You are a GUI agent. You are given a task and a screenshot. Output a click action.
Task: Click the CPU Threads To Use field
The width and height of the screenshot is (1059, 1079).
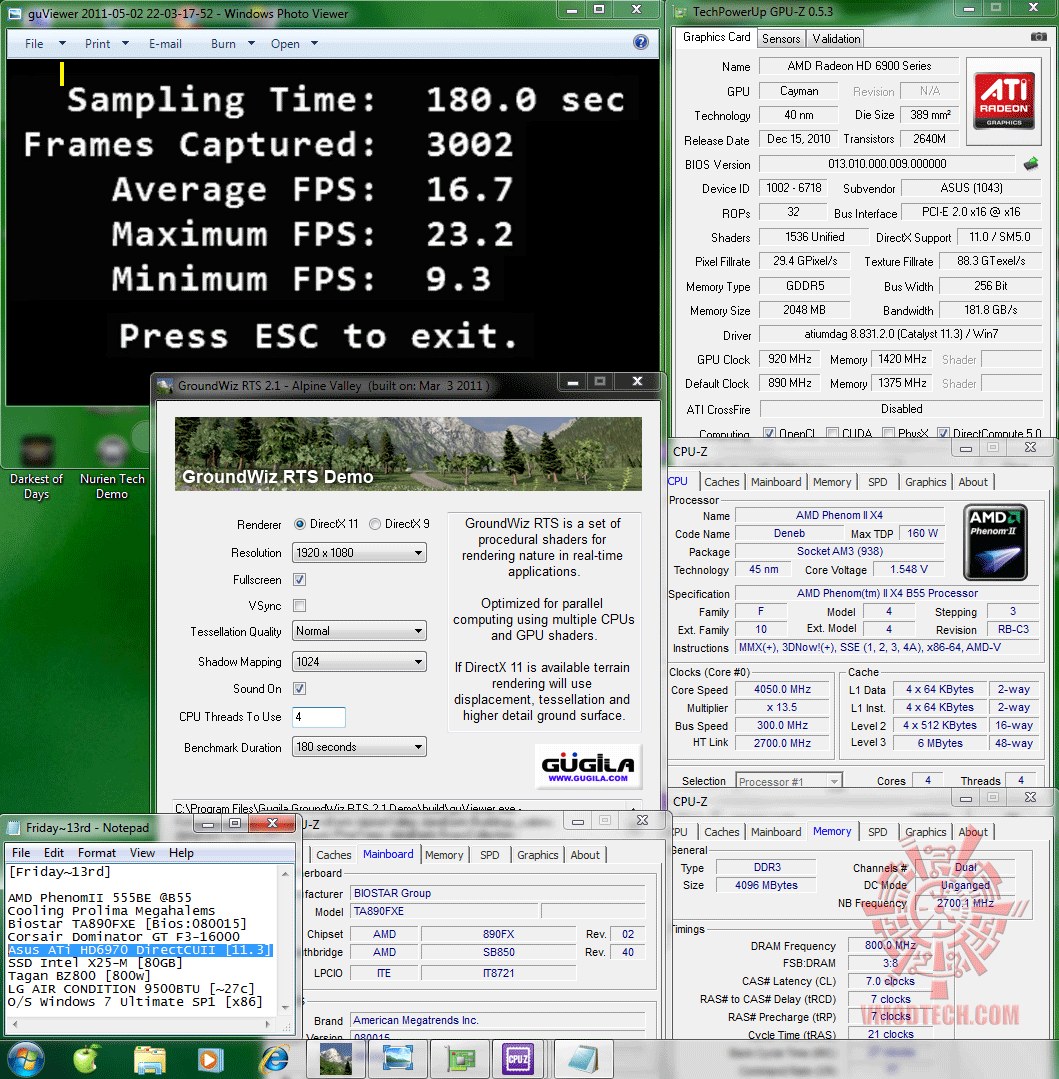(319, 716)
